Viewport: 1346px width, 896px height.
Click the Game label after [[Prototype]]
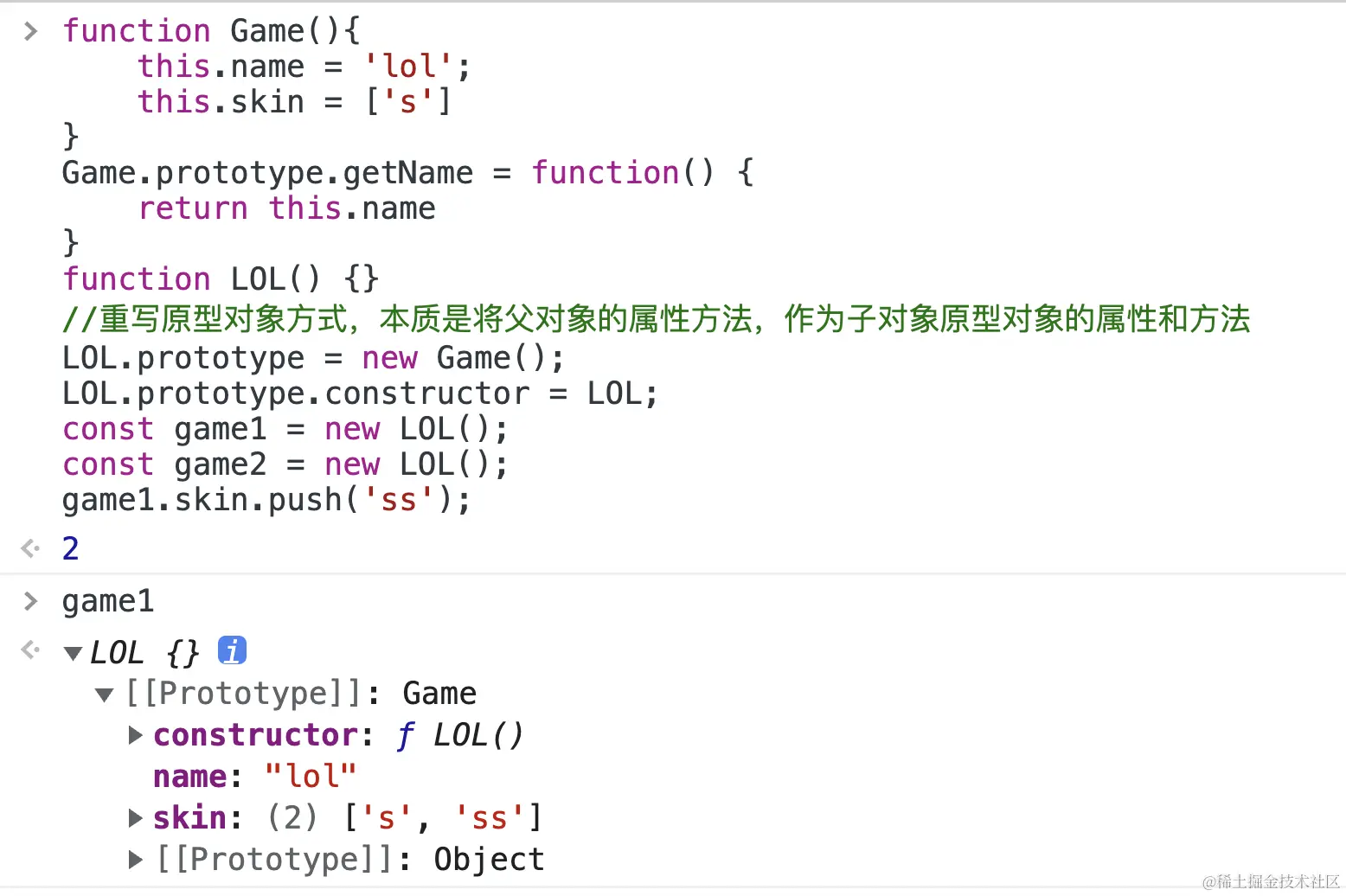[439, 694]
